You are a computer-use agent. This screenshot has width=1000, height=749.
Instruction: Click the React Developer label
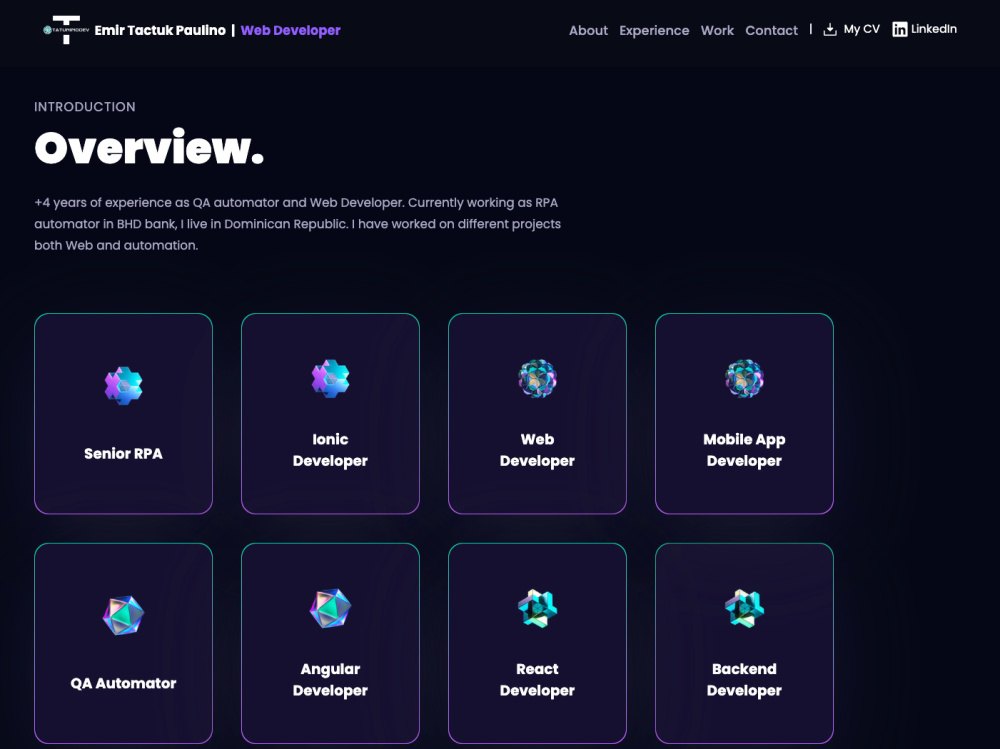pos(537,679)
